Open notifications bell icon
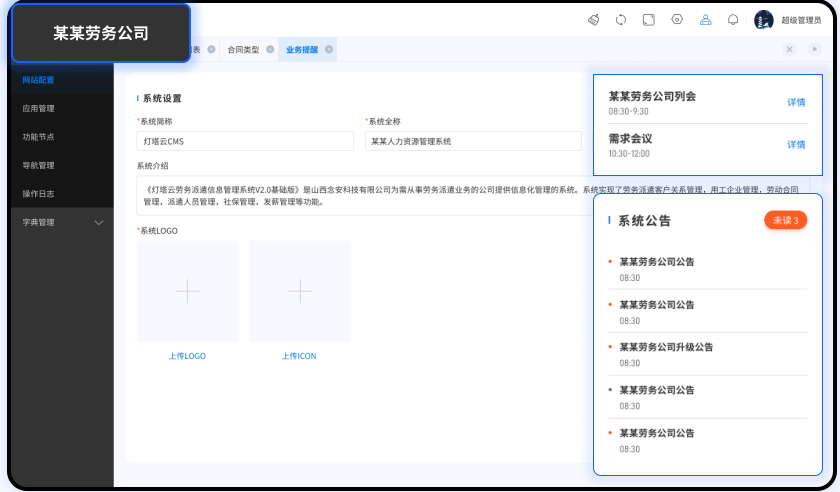The image size is (840, 492). 733,19
